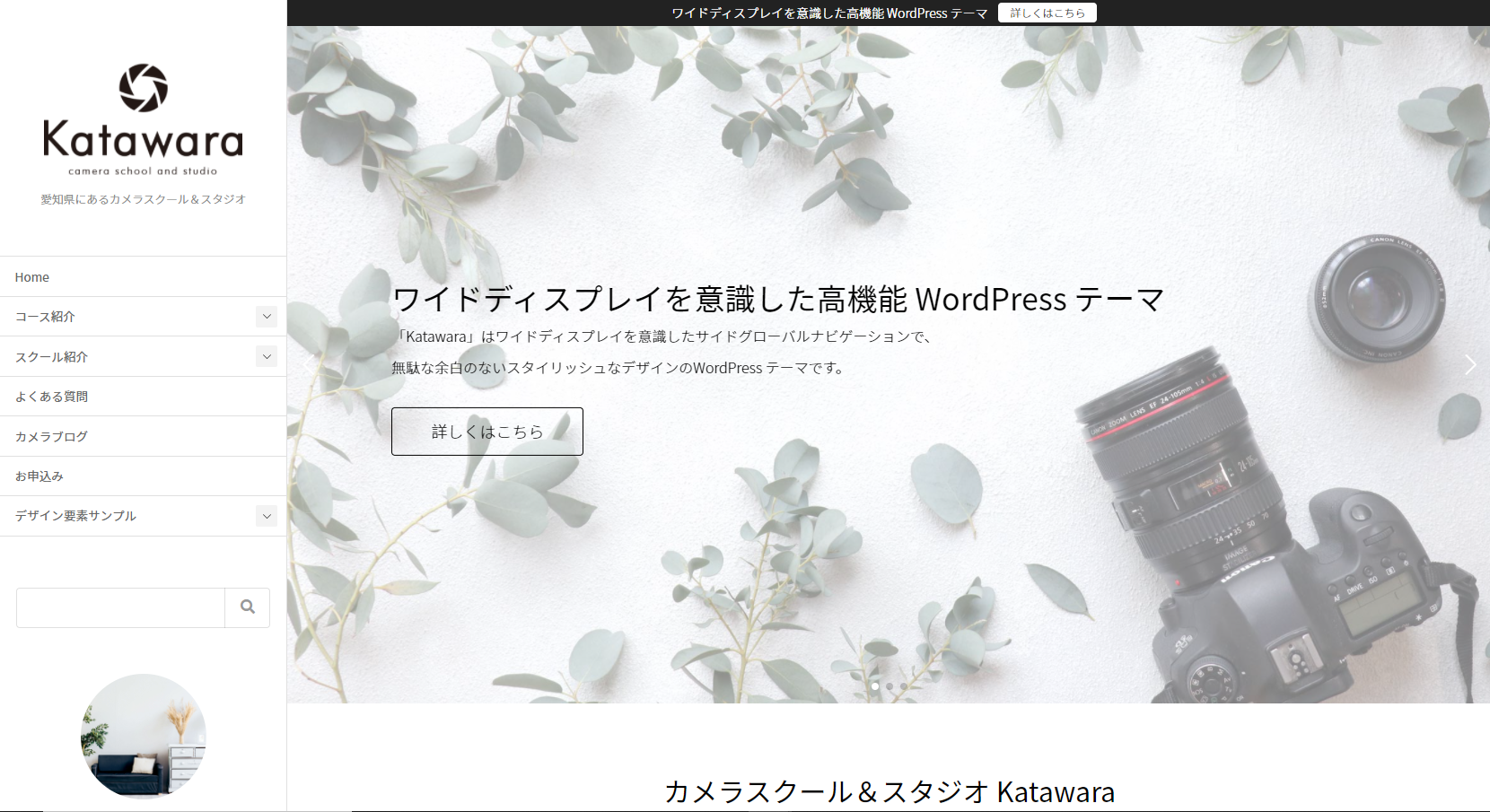Click the 詳しくはこちら button in the top bar

(x=1047, y=13)
